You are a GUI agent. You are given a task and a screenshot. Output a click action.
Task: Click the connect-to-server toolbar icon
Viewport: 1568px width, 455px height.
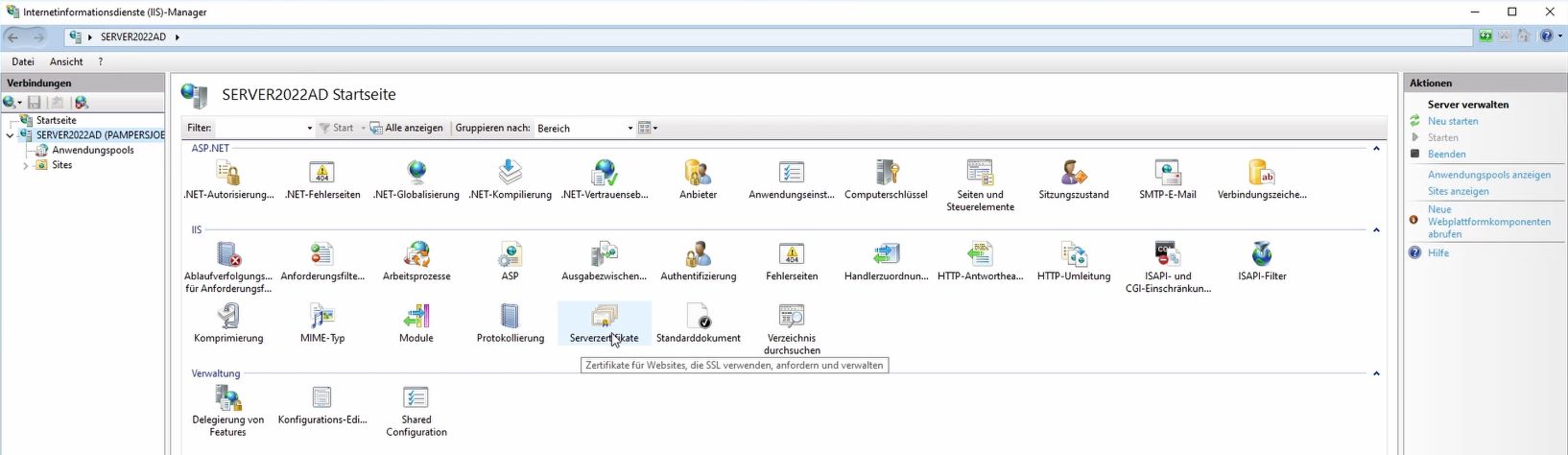pos(12,102)
